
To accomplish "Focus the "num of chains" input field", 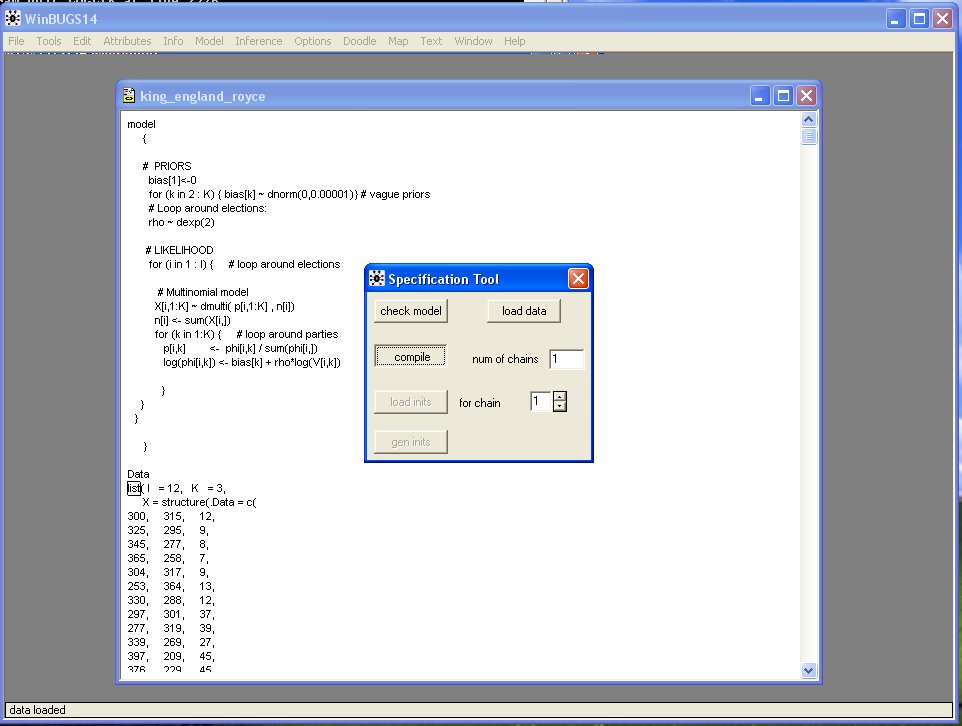I will (566, 359).
